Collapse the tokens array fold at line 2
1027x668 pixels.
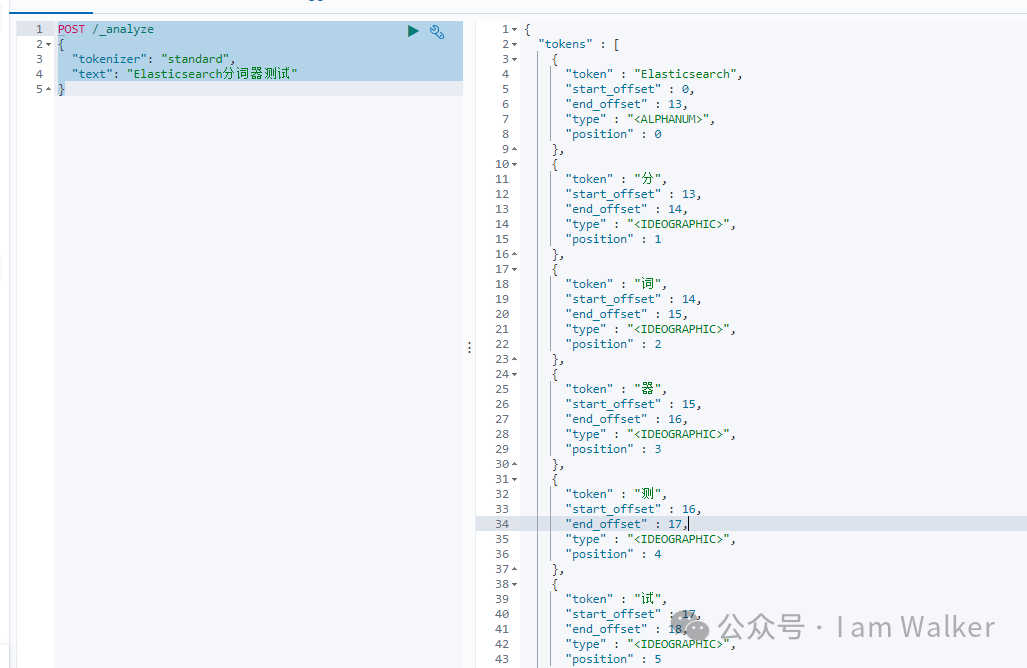click(x=515, y=45)
